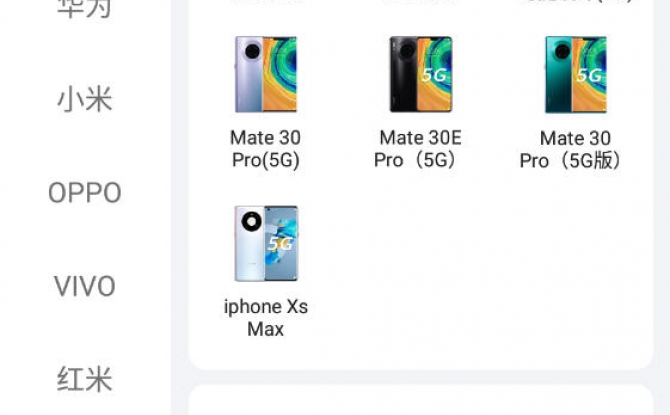Click the "Mate 30E Pro（5G）" model name
The width and height of the screenshot is (670, 415).
click(418, 149)
